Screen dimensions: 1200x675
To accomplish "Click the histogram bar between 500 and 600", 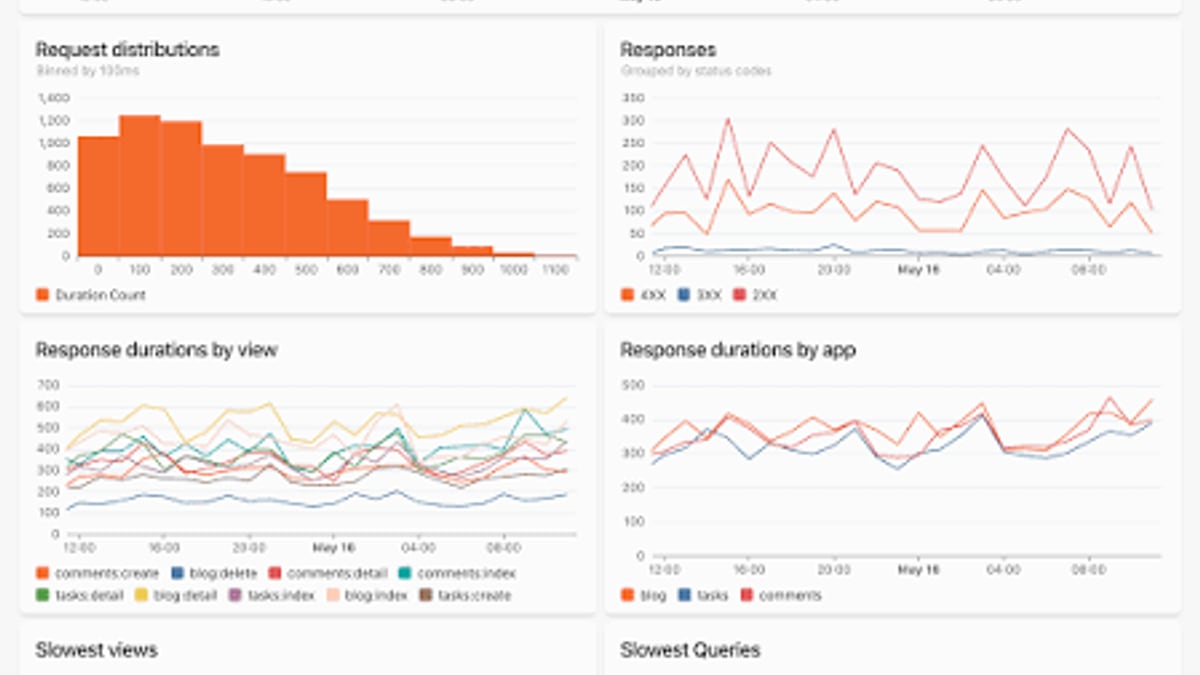I will (306, 214).
